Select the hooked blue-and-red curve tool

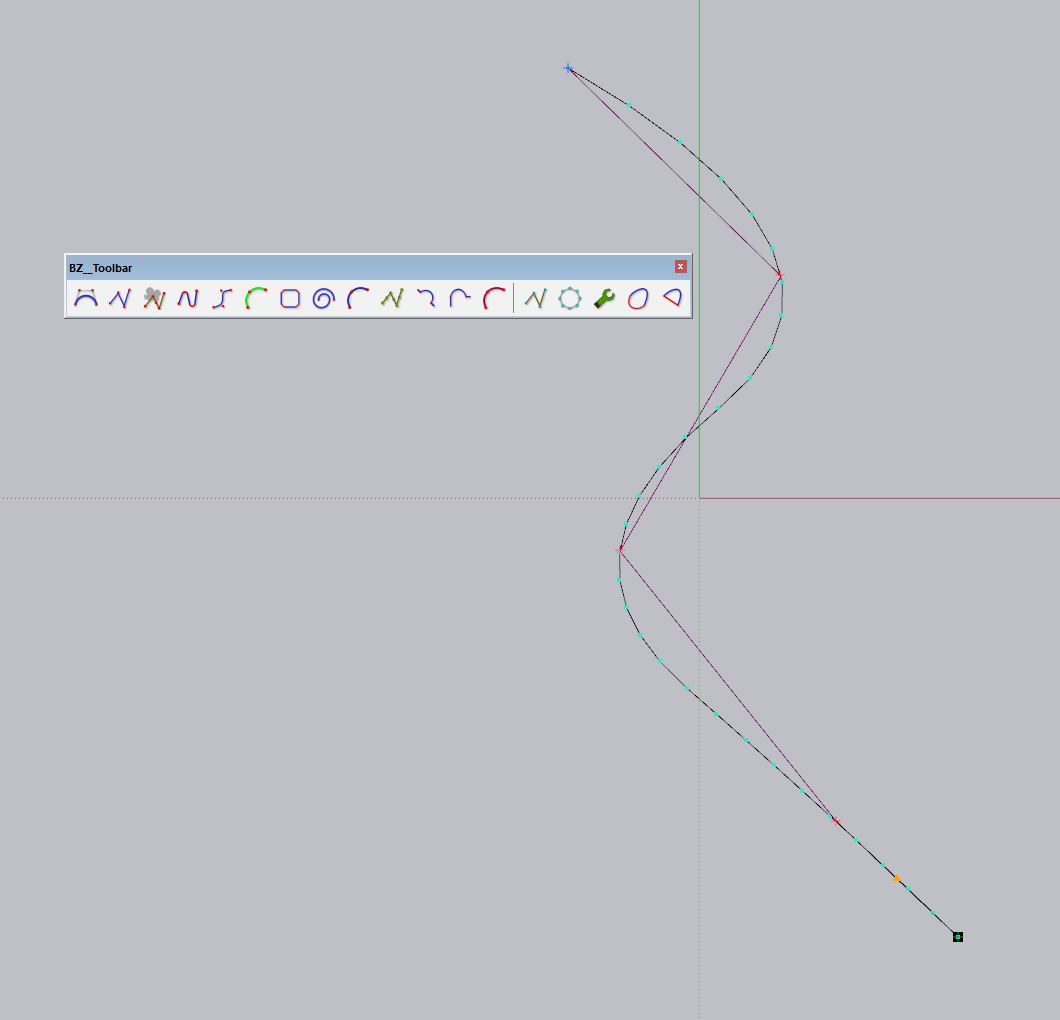coord(426,298)
